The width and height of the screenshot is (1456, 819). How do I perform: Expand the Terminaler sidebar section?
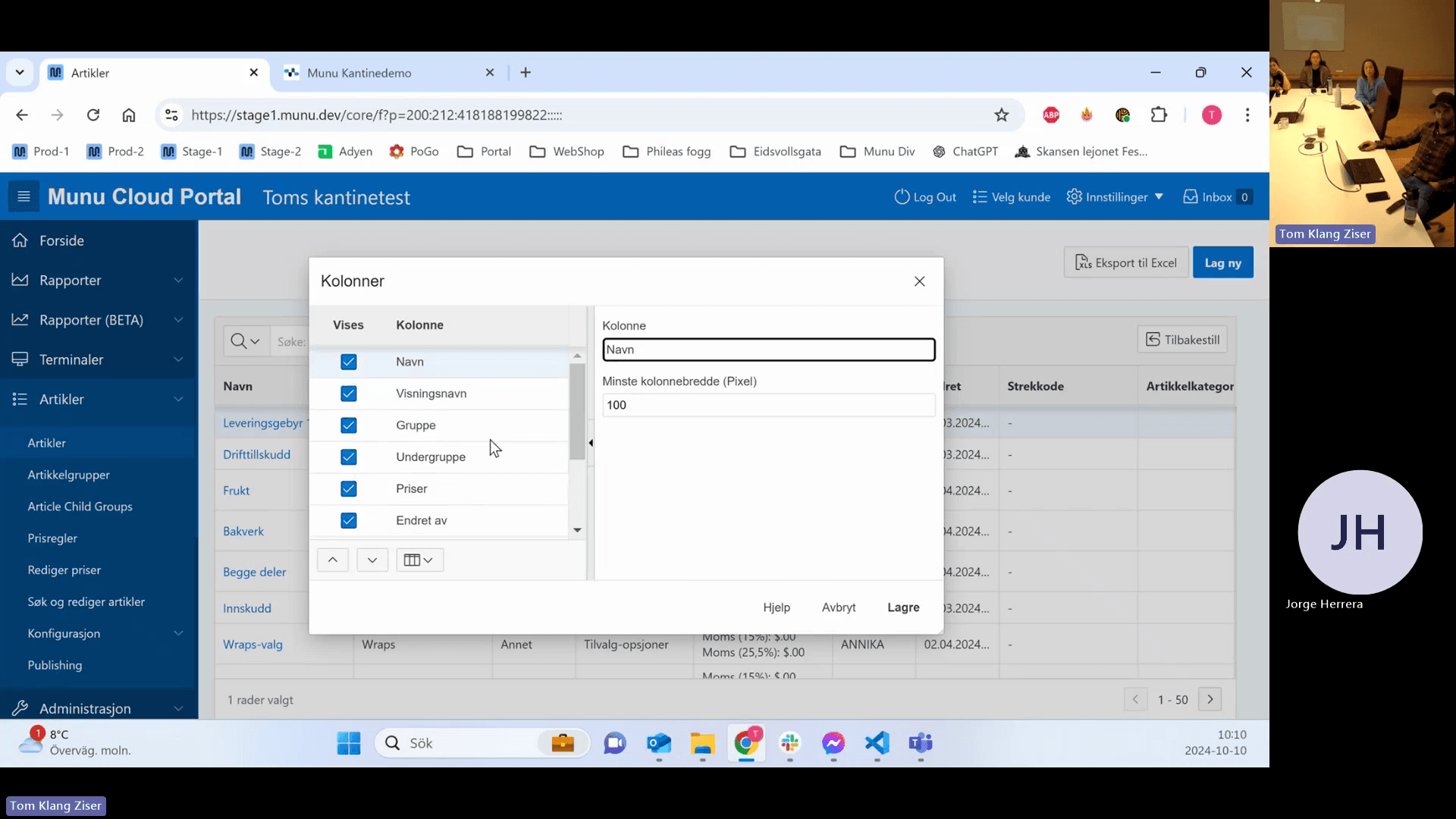coord(99,359)
